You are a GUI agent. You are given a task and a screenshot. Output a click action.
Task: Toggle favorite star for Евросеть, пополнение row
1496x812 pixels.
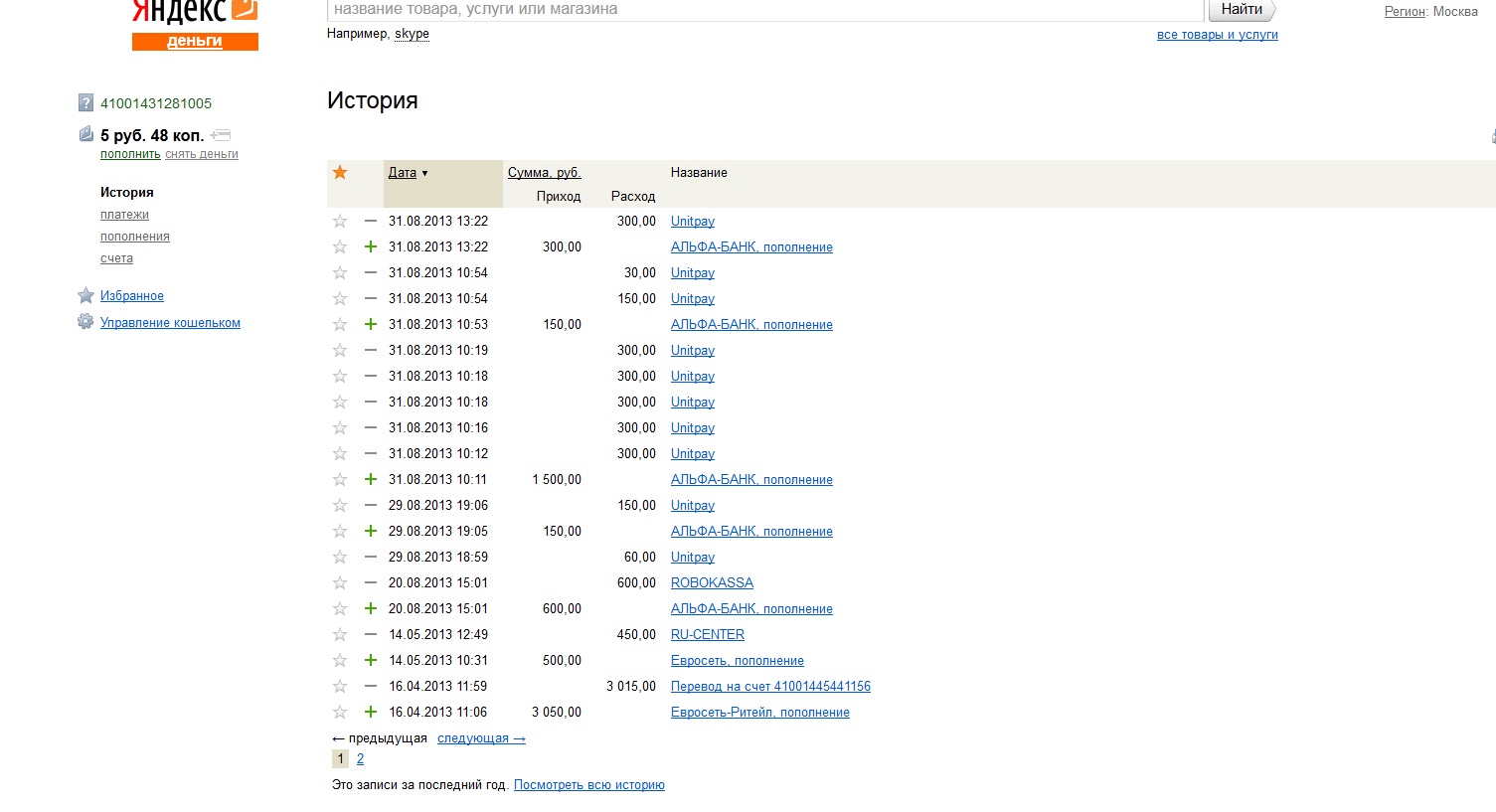click(x=340, y=660)
